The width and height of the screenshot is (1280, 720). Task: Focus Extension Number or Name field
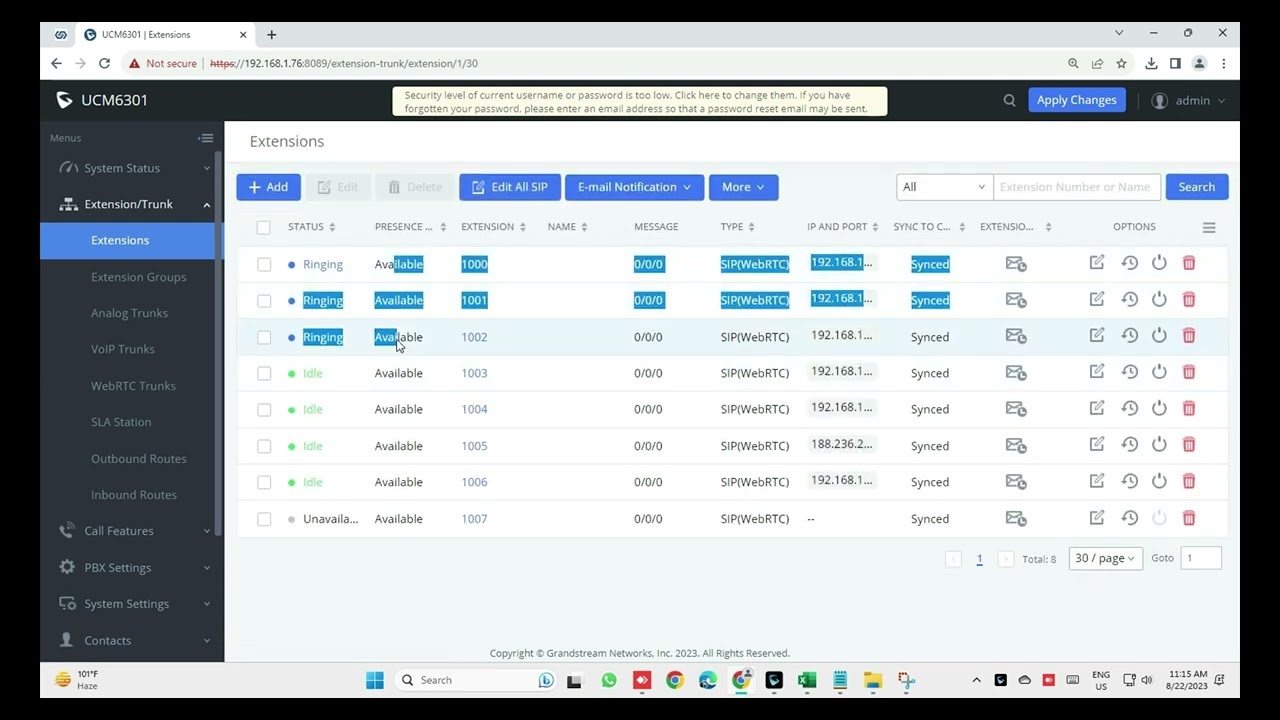point(1077,187)
